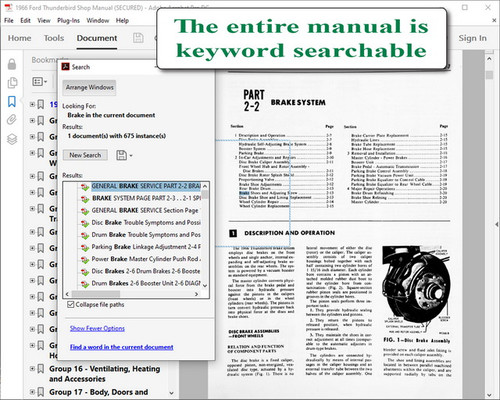Viewport: 500px width, 400px height.
Task: Click the document vertical scrollbar thumb
Action: click(489, 75)
